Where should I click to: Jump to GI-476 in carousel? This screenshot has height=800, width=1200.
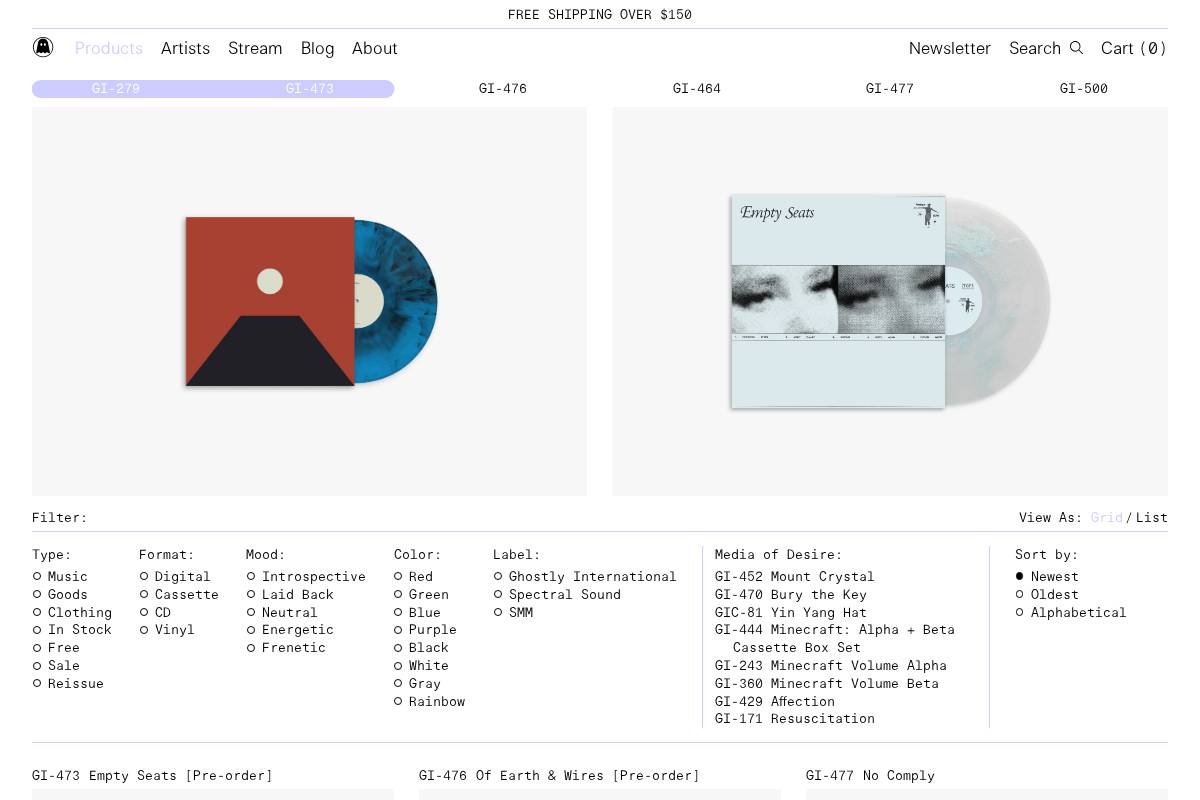503,89
